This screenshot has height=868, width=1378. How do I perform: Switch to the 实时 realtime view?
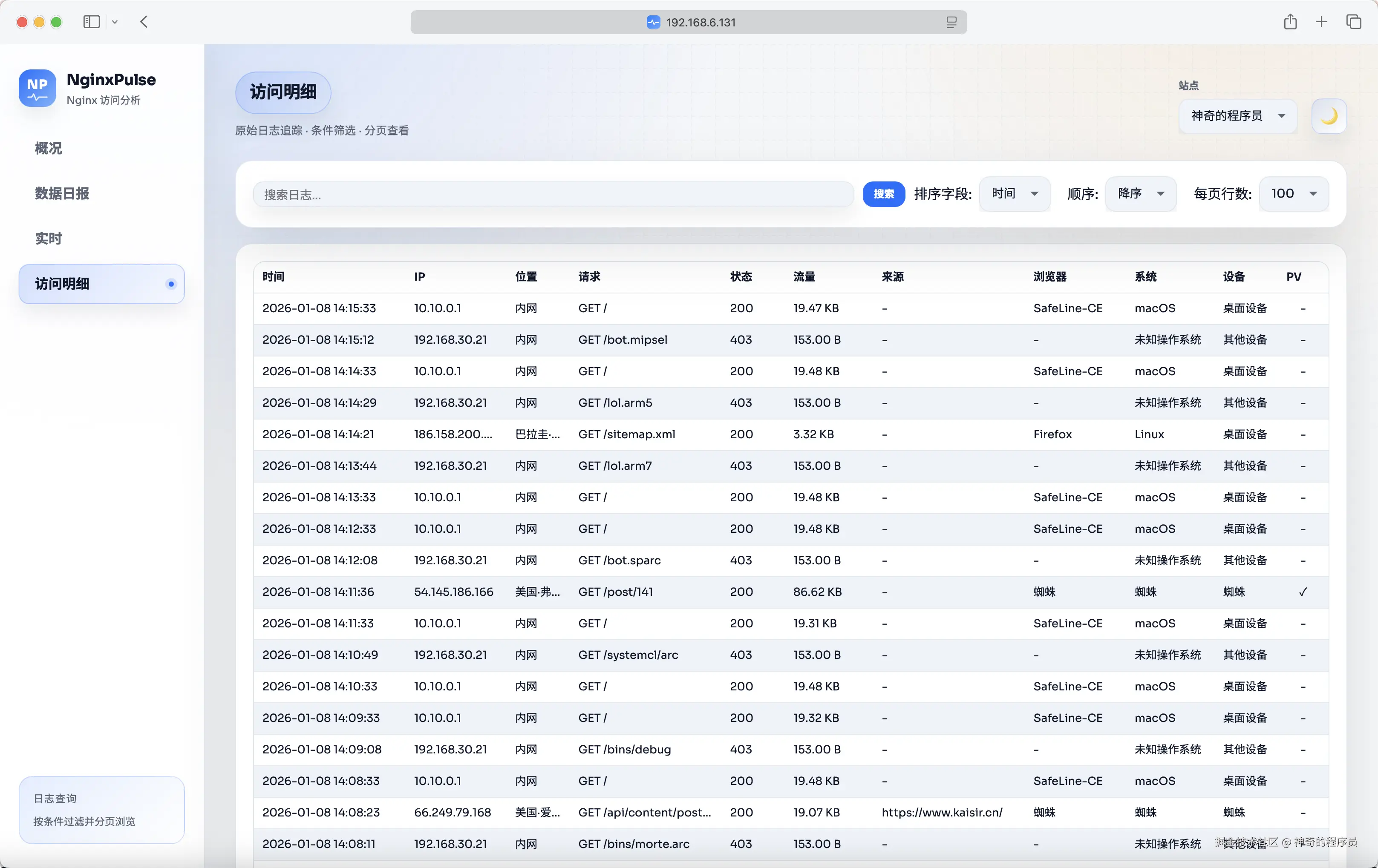pyautogui.click(x=49, y=238)
